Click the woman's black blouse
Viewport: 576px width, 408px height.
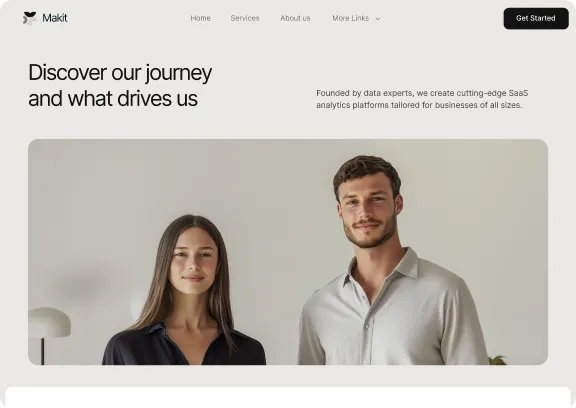tap(184, 347)
